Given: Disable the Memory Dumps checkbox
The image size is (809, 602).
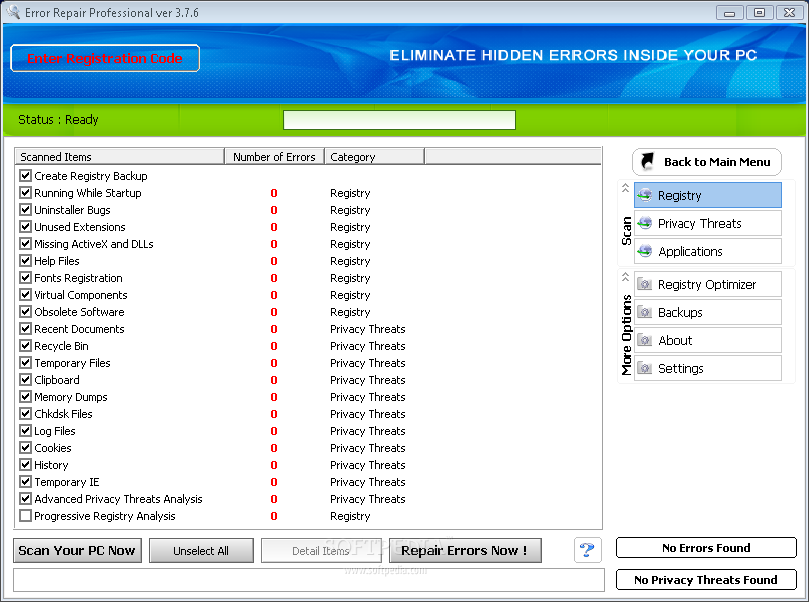Looking at the screenshot, I should click(x=25, y=397).
